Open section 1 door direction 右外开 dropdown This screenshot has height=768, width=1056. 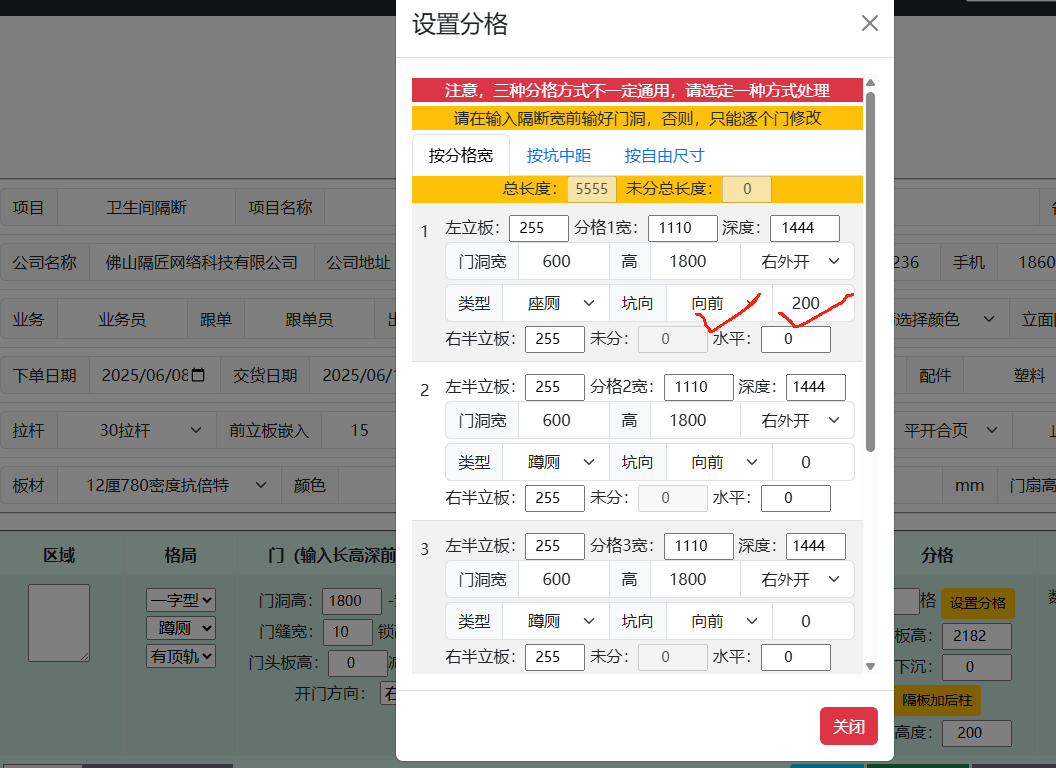[797, 261]
